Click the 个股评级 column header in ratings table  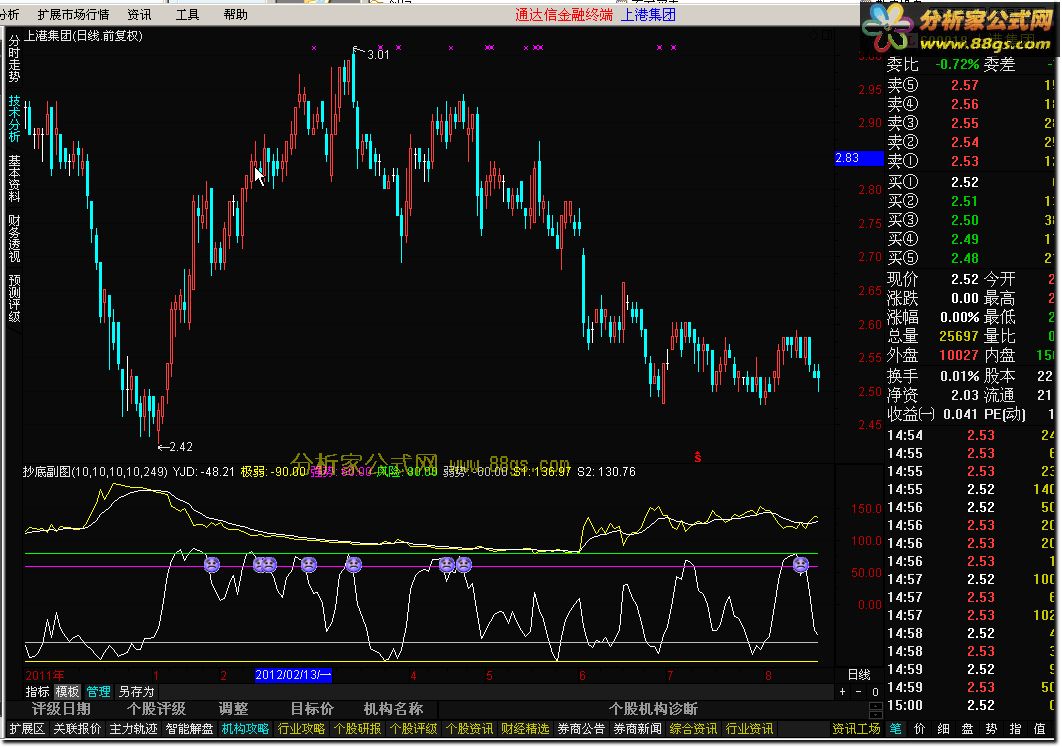tap(156, 709)
